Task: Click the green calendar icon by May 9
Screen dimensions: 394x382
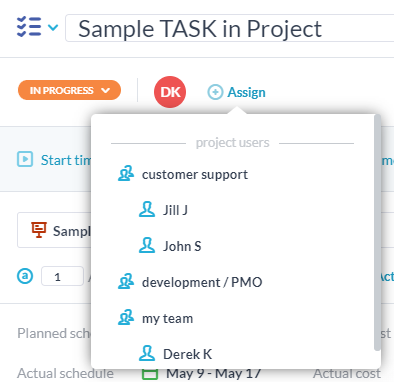Action: pyautogui.click(x=150, y=374)
